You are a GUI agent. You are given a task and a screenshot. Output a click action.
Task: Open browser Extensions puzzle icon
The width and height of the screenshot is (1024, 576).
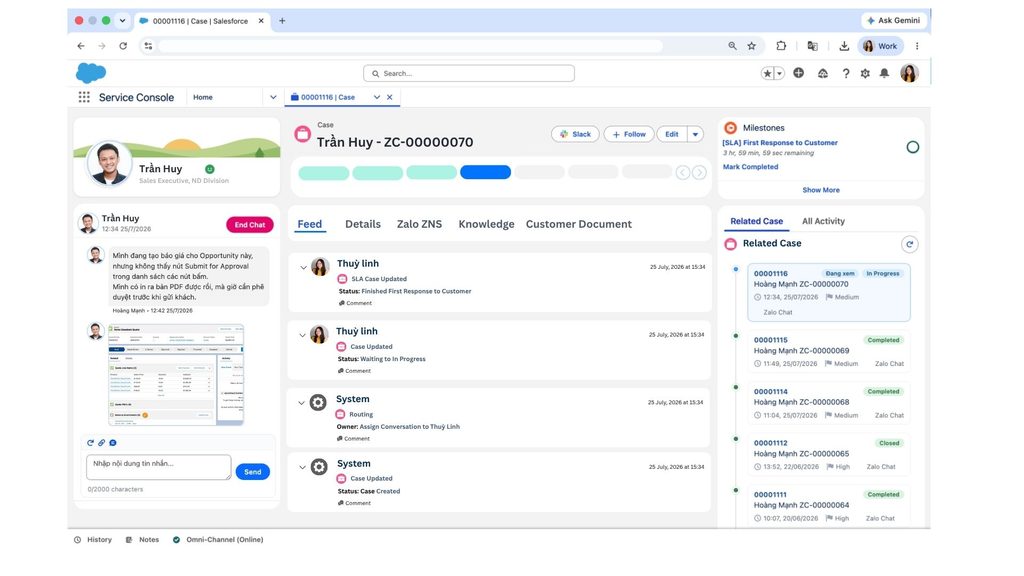pos(781,46)
